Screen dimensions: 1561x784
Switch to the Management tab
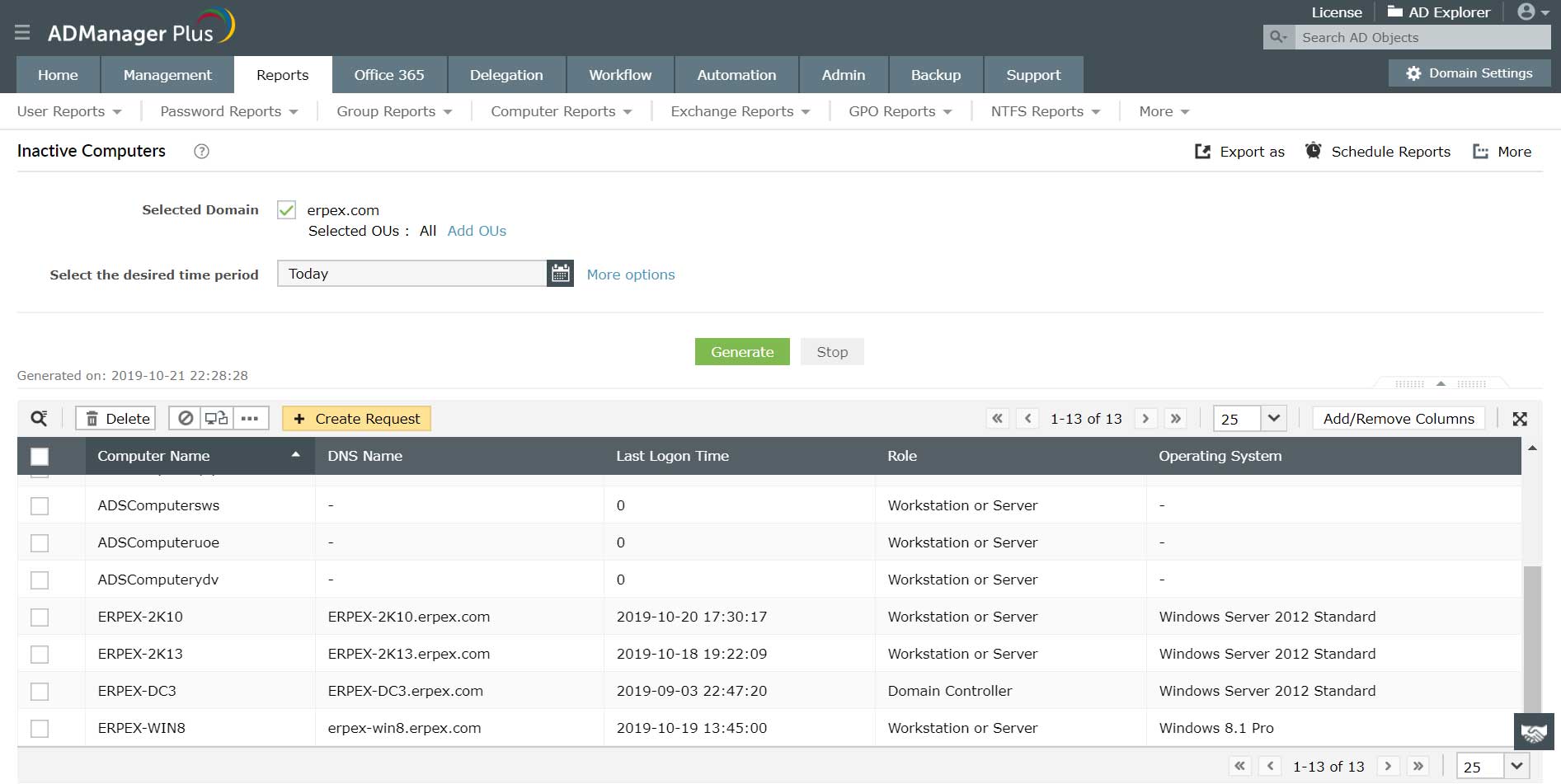(x=167, y=75)
